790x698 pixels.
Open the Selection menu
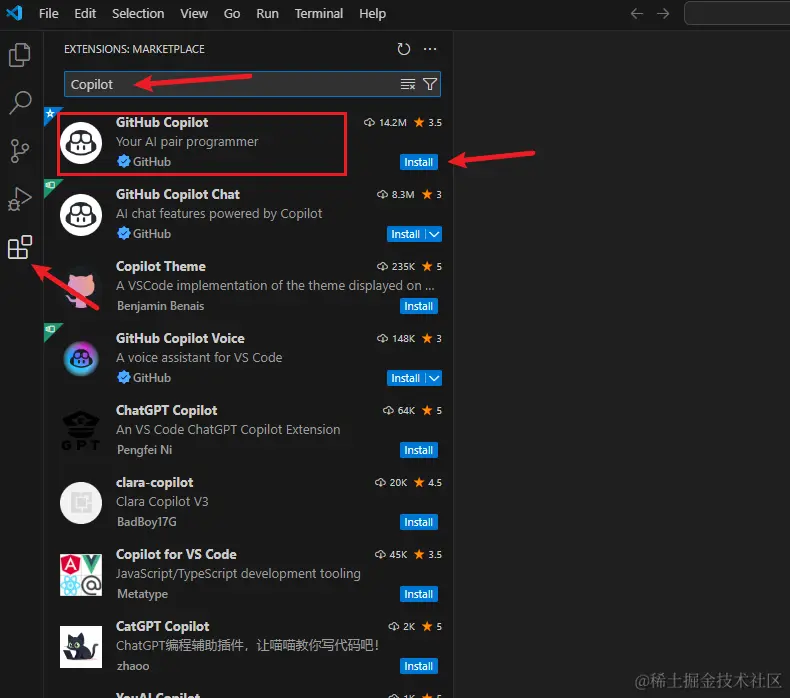pos(138,14)
